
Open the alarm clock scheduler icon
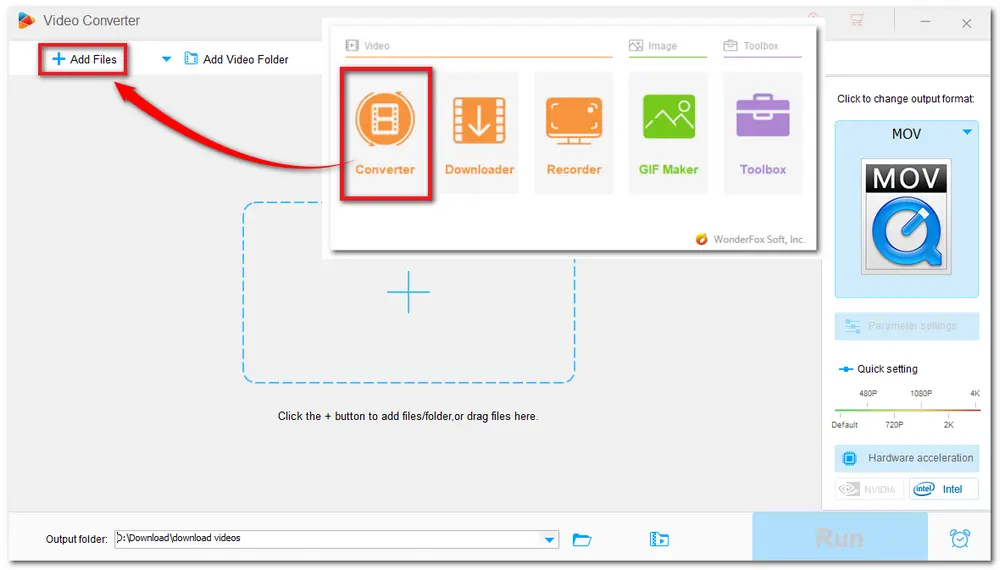pos(959,538)
